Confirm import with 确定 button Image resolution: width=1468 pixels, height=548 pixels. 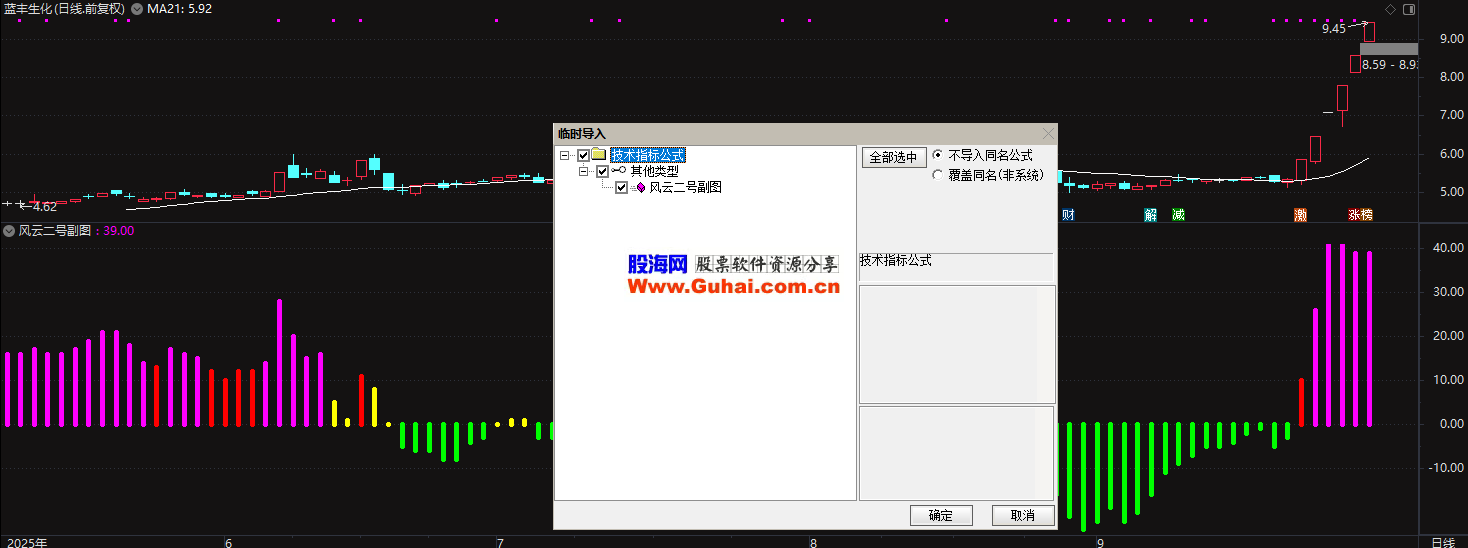[940, 515]
